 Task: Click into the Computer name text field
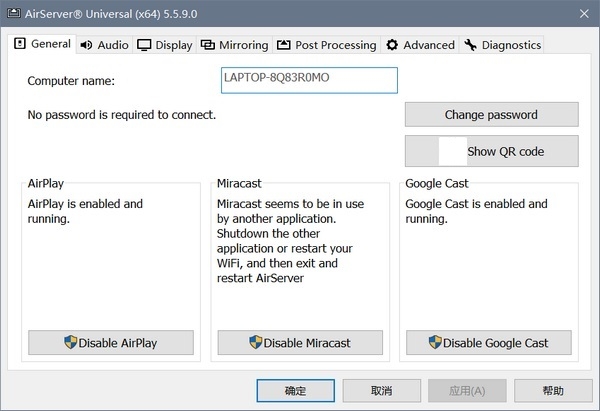(x=309, y=80)
